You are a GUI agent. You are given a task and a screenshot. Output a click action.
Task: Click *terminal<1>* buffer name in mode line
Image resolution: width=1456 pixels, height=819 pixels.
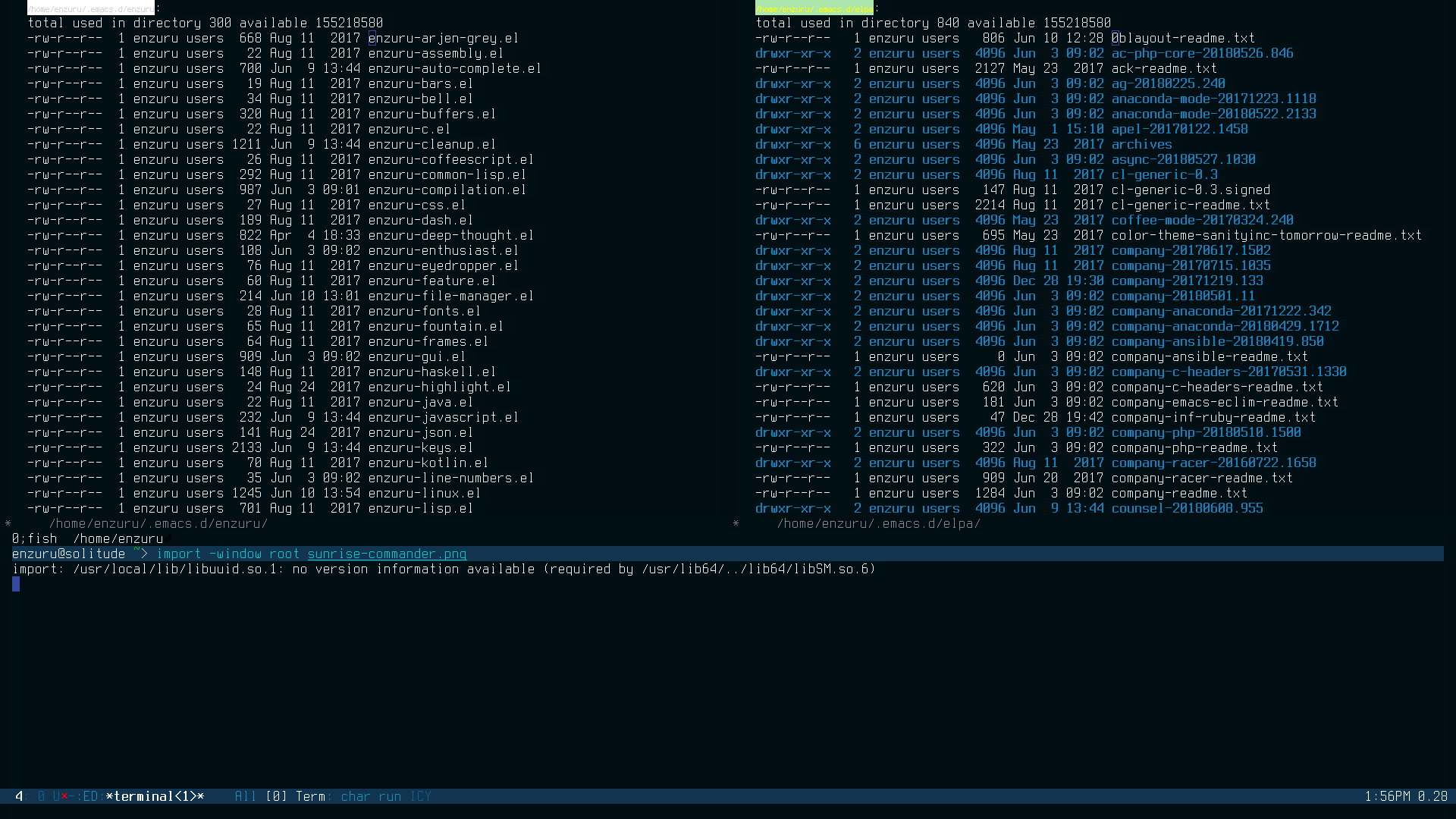click(x=155, y=796)
